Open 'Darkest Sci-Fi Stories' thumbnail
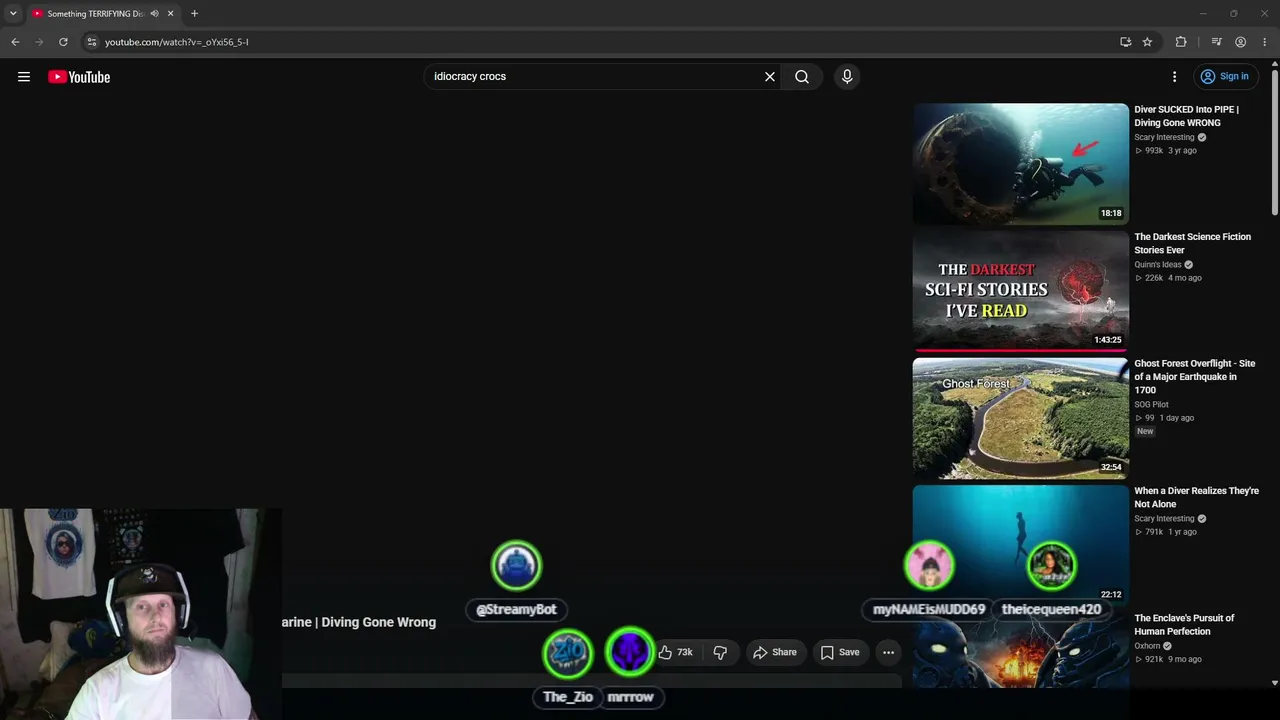This screenshot has height=720, width=1280. click(x=1020, y=290)
